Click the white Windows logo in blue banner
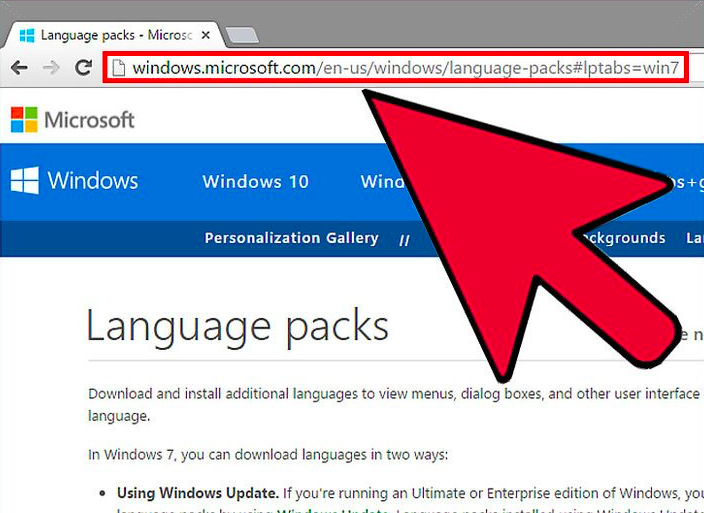The height and width of the screenshot is (513, 704). click(x=25, y=180)
